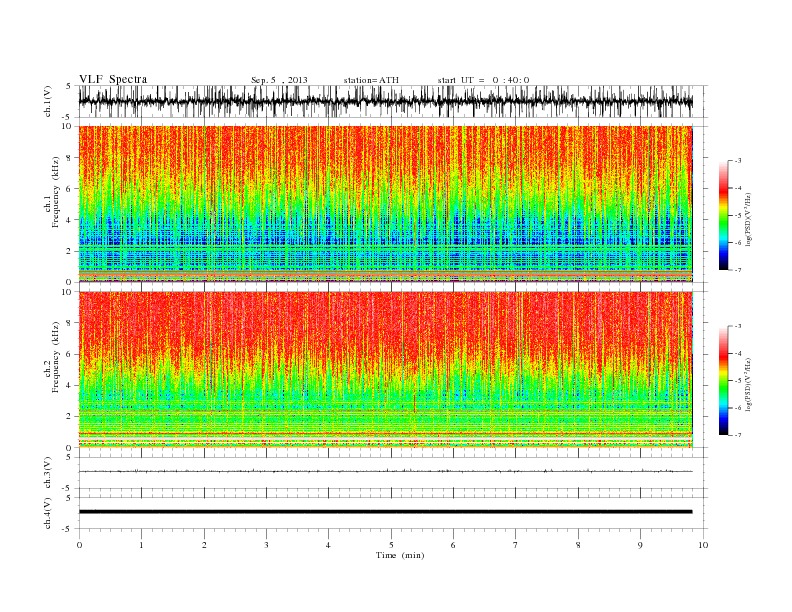The image size is (792, 612).
Task: Click the ch.1 spectrogram plot
Action: 386,204
